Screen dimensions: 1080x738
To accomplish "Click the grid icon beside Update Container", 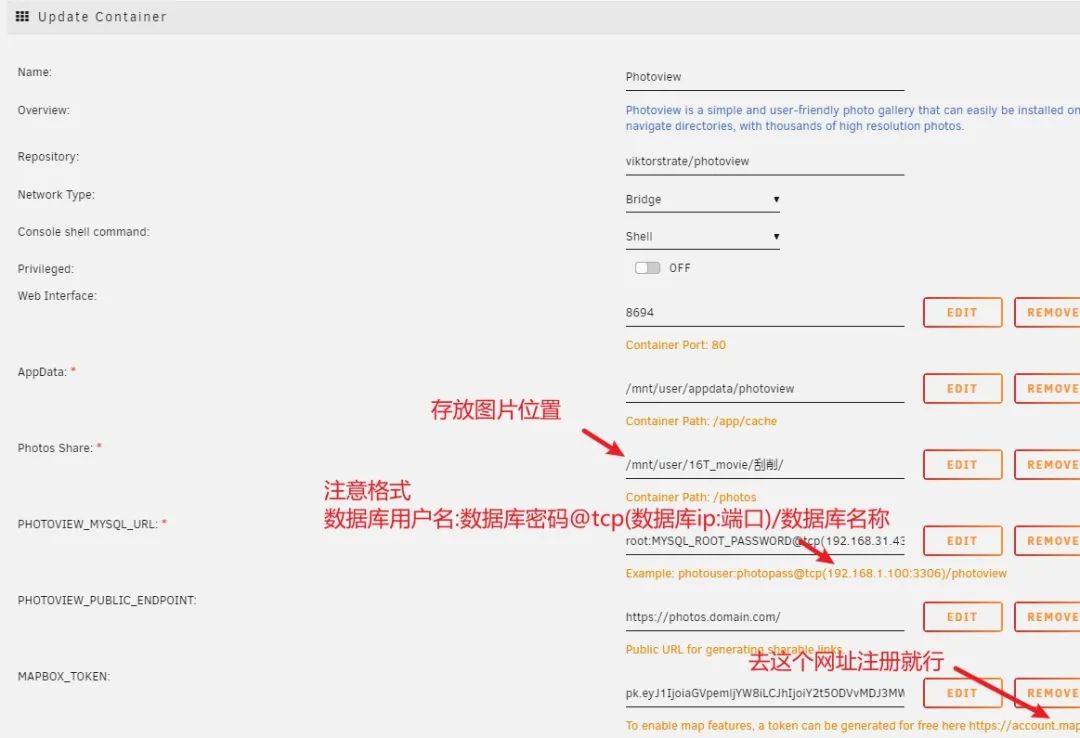I will 22,15.
